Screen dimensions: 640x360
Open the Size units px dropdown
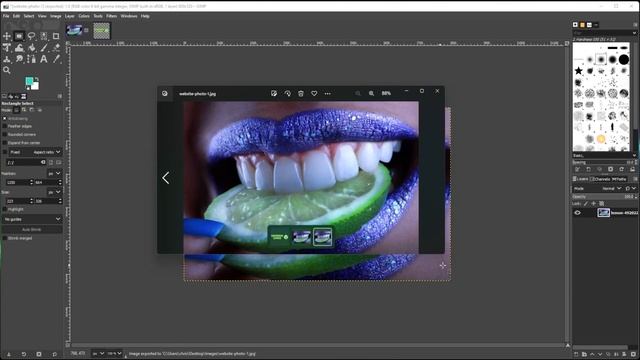(54, 192)
